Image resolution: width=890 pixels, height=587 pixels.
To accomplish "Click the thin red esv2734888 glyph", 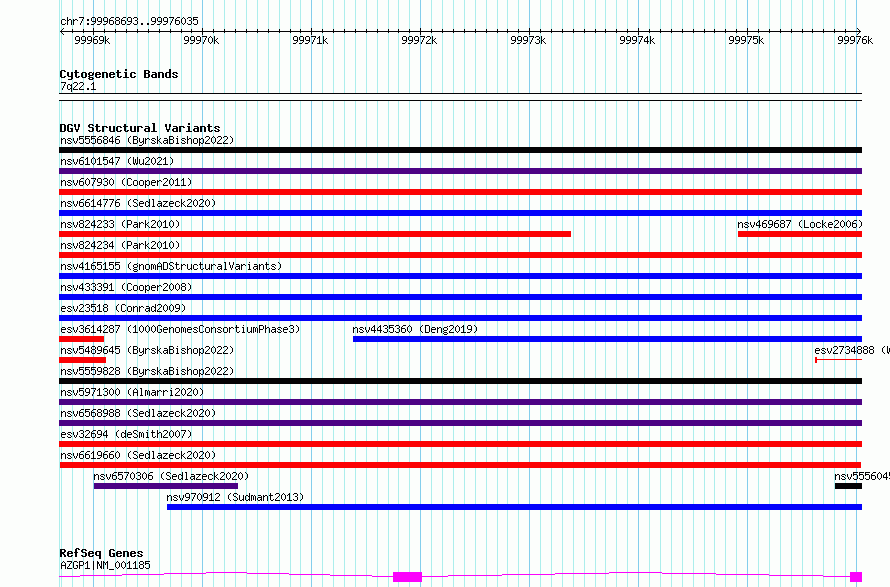I will click(838, 360).
